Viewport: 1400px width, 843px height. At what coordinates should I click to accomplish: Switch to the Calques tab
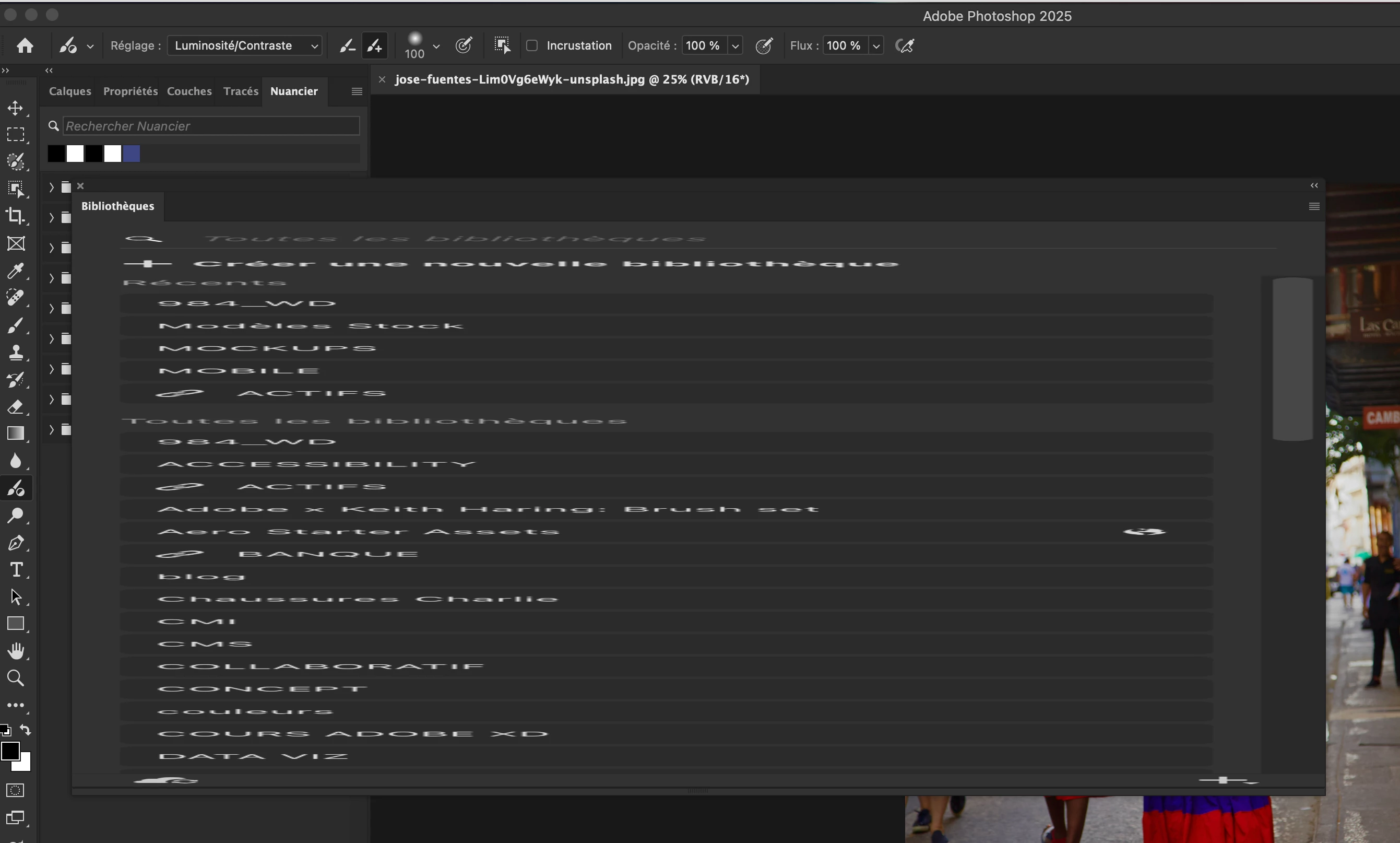point(70,91)
